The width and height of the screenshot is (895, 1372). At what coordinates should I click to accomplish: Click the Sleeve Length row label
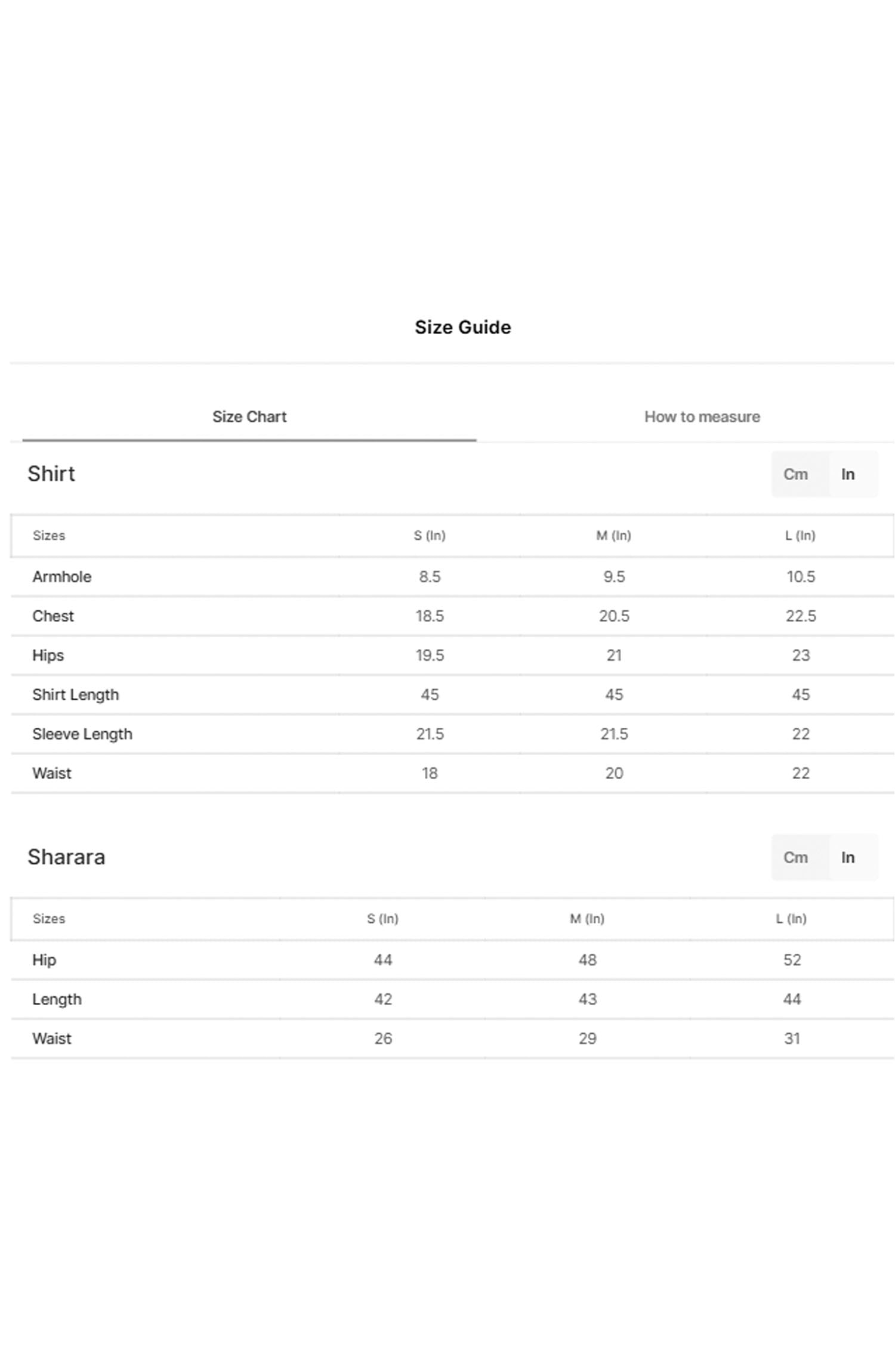(82, 734)
